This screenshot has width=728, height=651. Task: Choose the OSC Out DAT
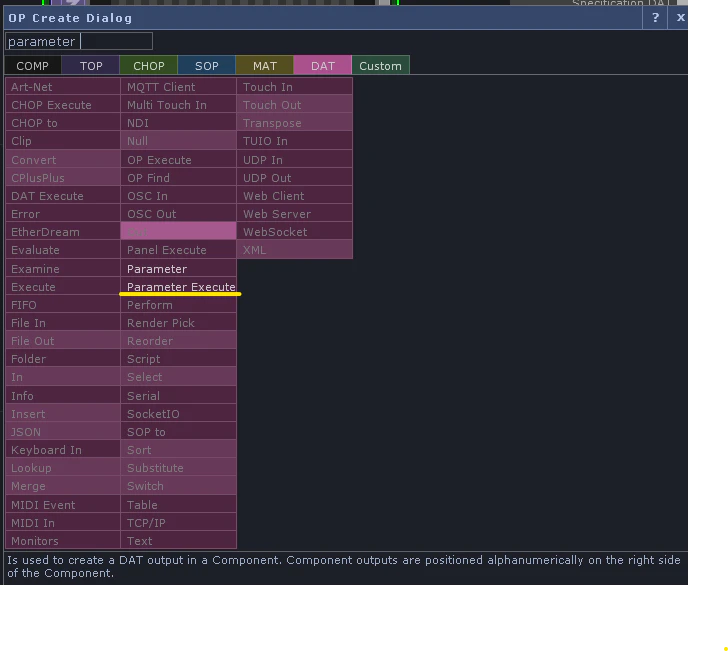[x=178, y=214]
